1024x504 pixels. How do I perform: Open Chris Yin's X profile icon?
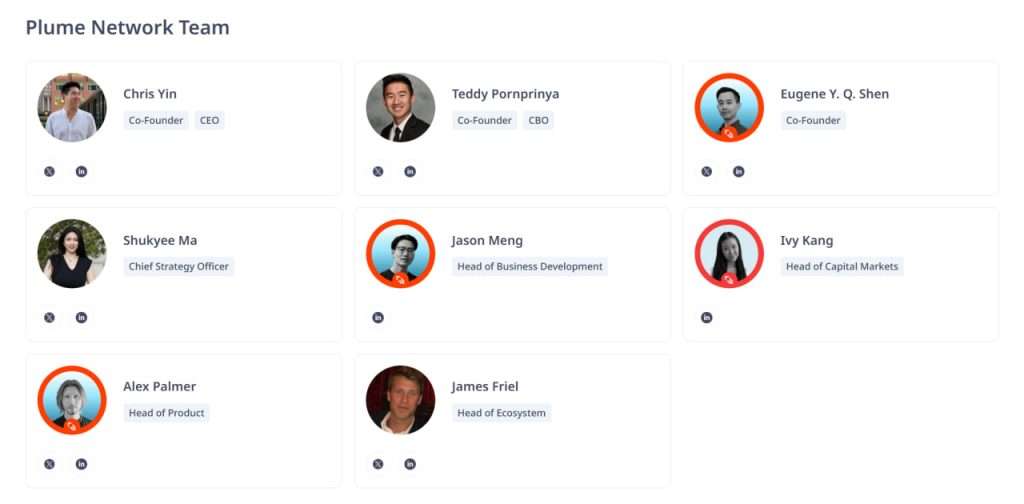point(49,171)
